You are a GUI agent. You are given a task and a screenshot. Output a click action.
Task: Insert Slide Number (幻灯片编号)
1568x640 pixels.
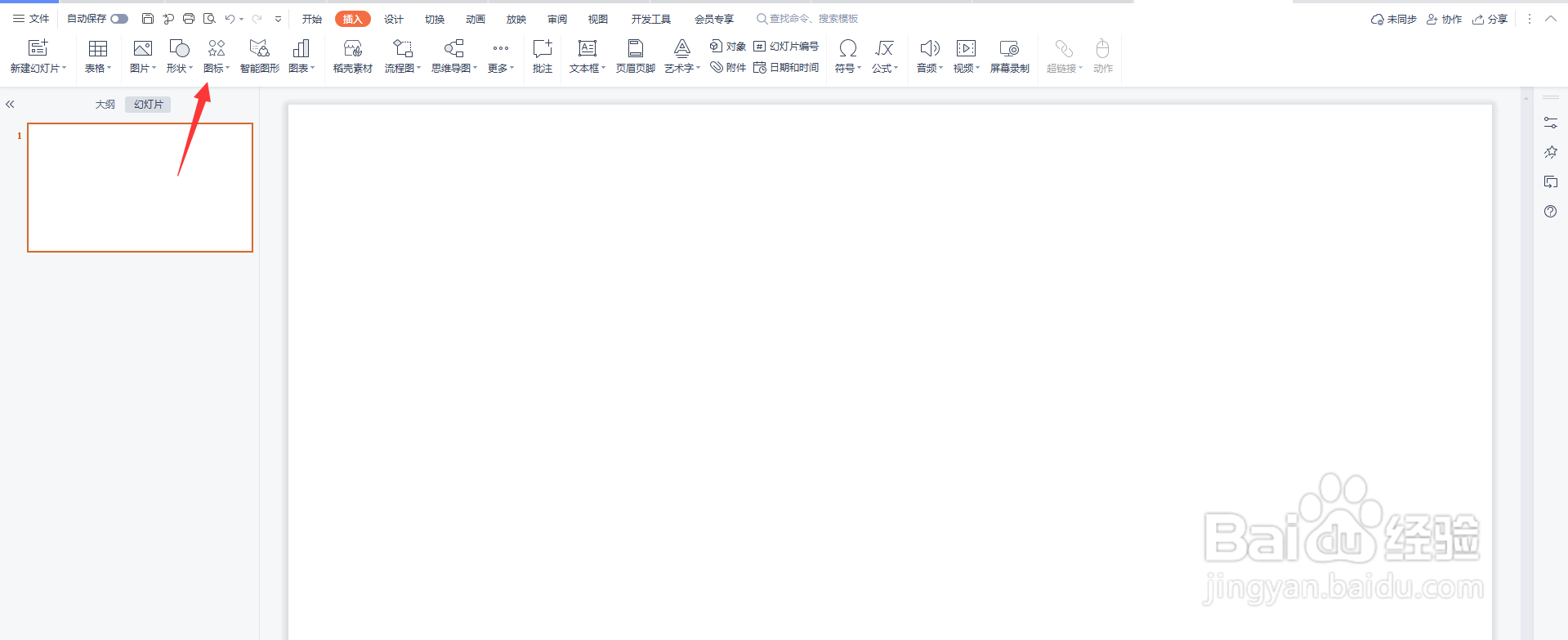pos(786,47)
